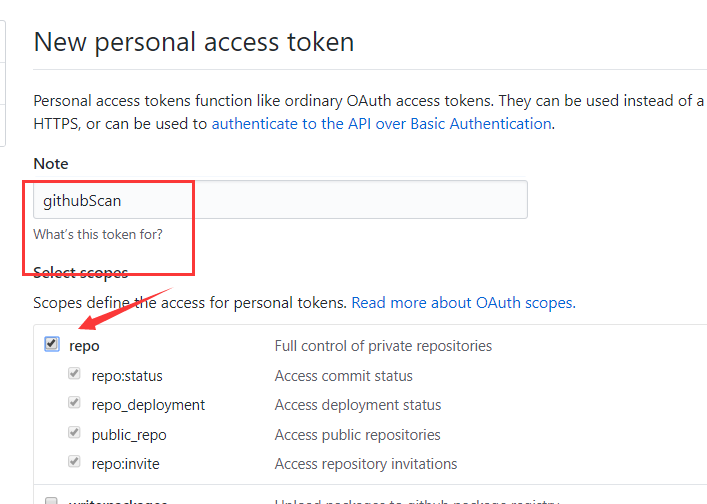Enable the write:packages checkbox at the bottom

[x=52, y=499]
